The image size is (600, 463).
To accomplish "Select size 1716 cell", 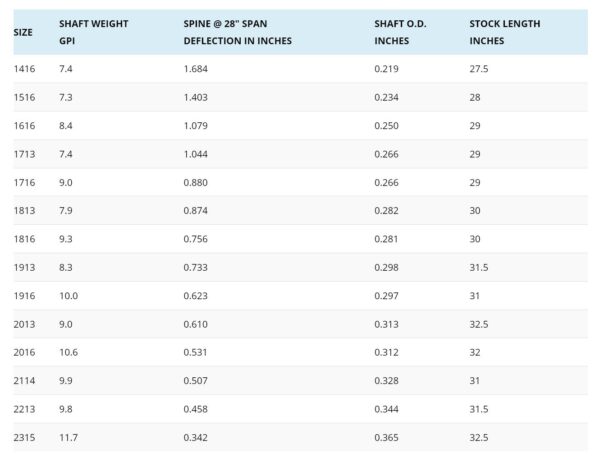I will point(24,183).
